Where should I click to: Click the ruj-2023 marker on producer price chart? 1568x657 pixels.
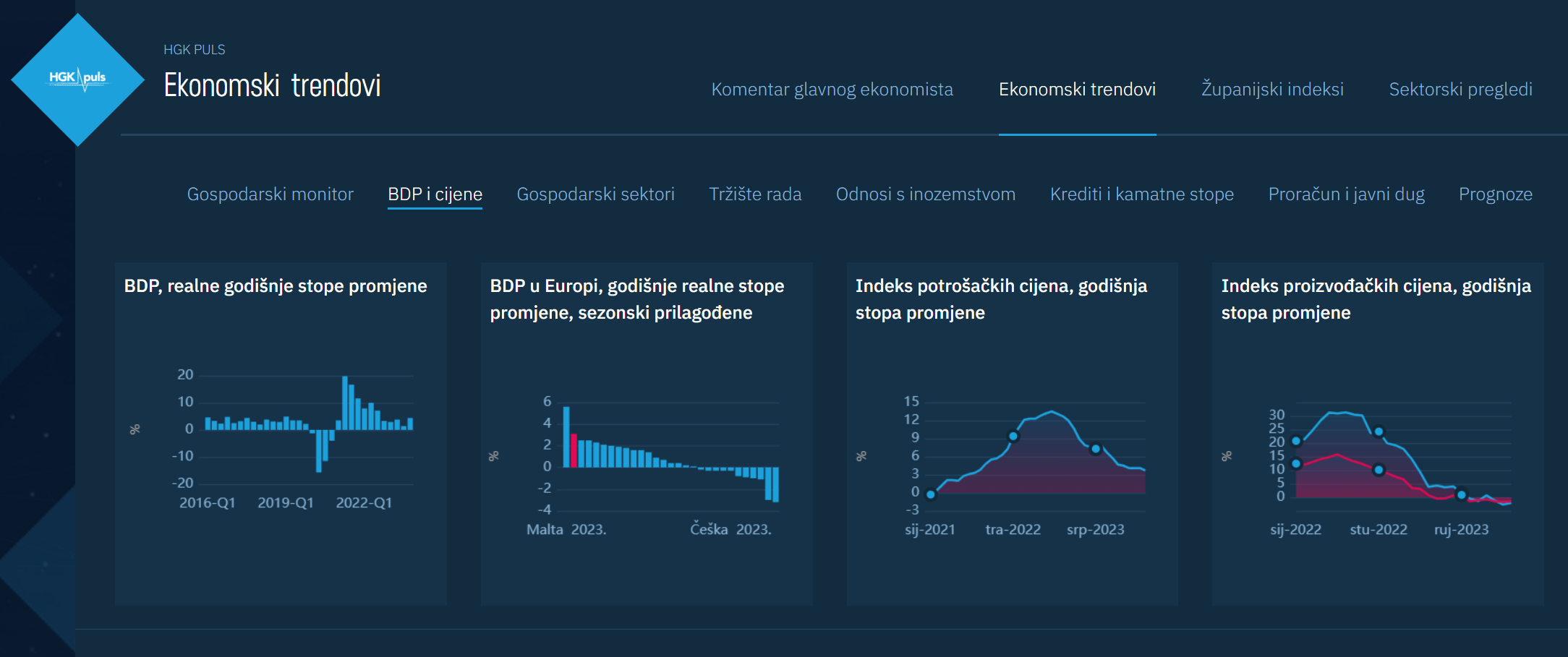pos(1461,495)
